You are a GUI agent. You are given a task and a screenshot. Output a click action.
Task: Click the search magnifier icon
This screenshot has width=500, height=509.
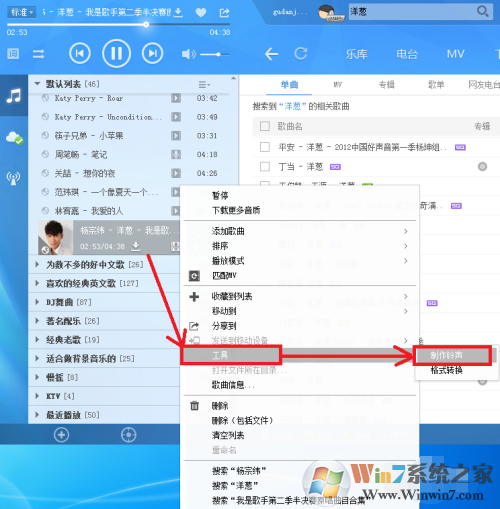click(x=482, y=12)
